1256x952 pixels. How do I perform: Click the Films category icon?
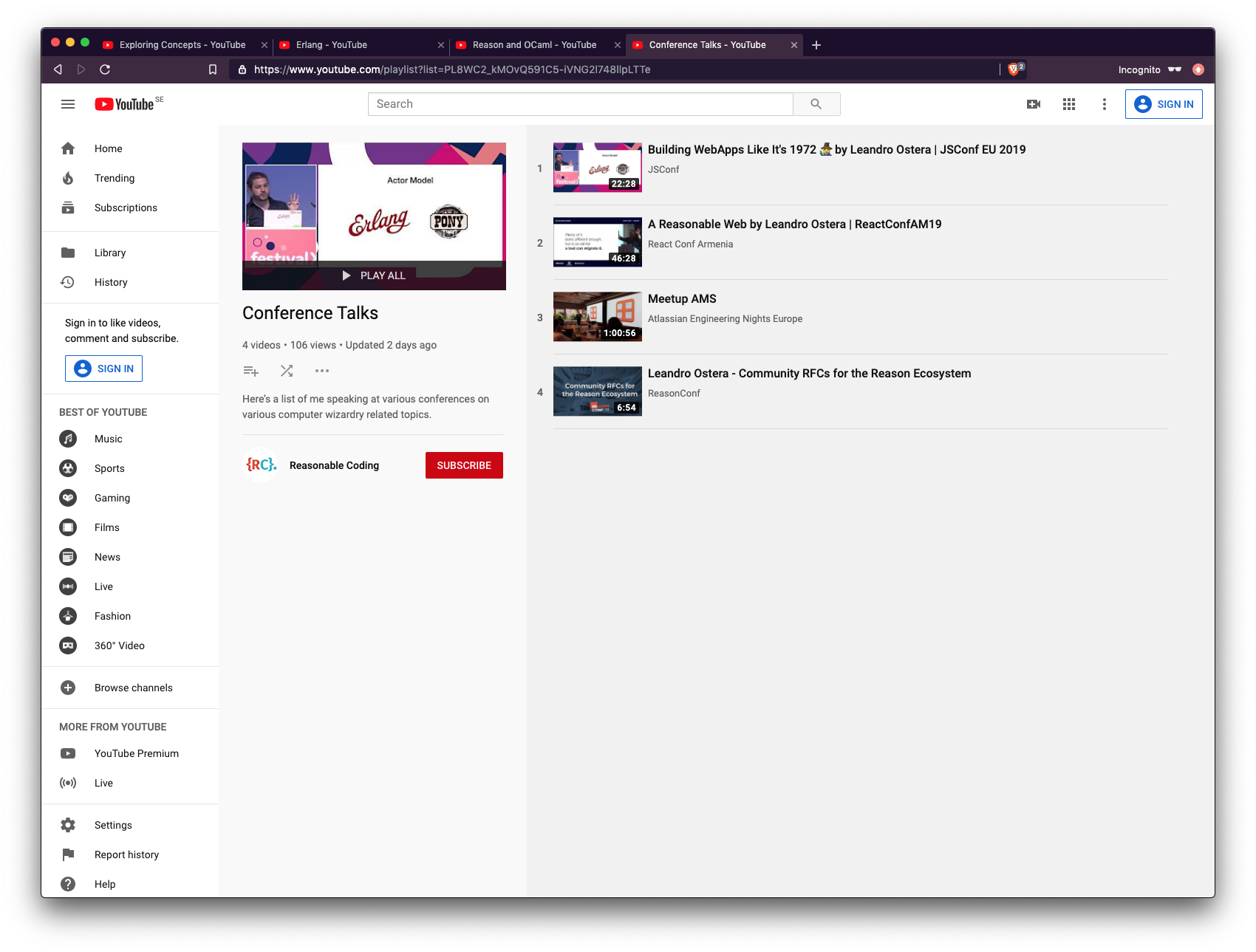(68, 527)
